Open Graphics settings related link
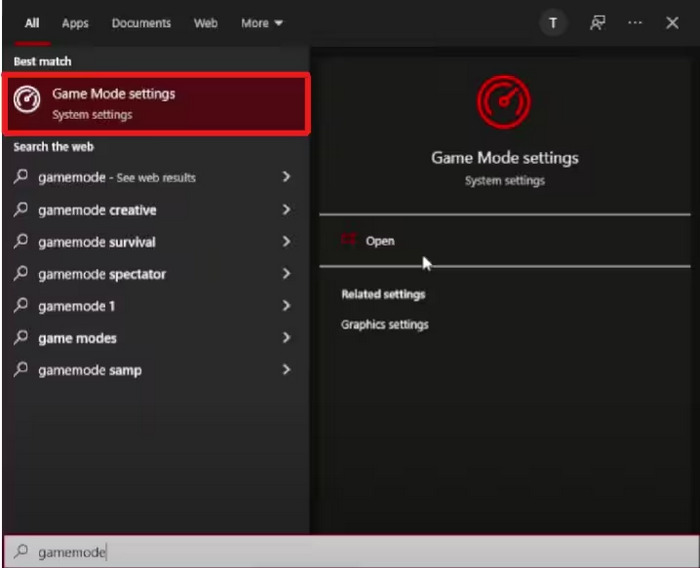This screenshot has width=700, height=568. (384, 325)
